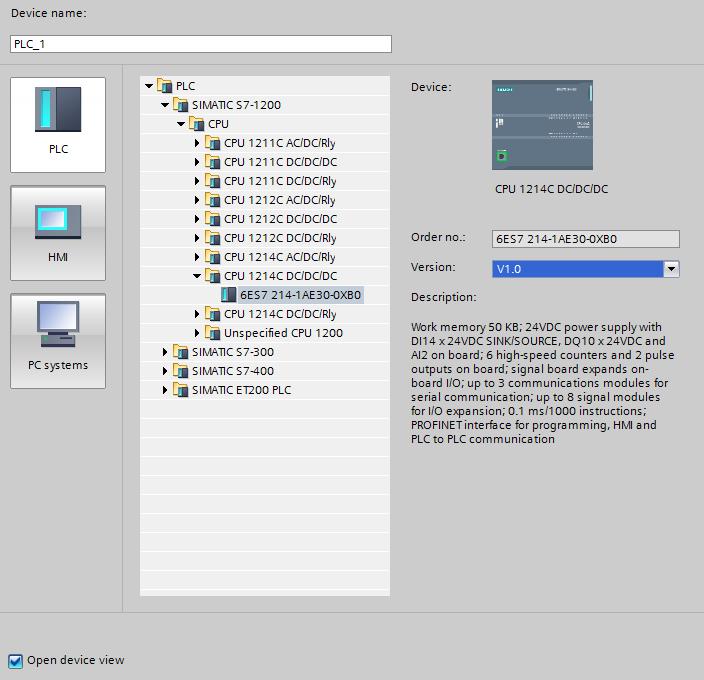Expand CPU 1211C AC/DC/Rly node
The height and width of the screenshot is (680, 704).
(x=197, y=143)
